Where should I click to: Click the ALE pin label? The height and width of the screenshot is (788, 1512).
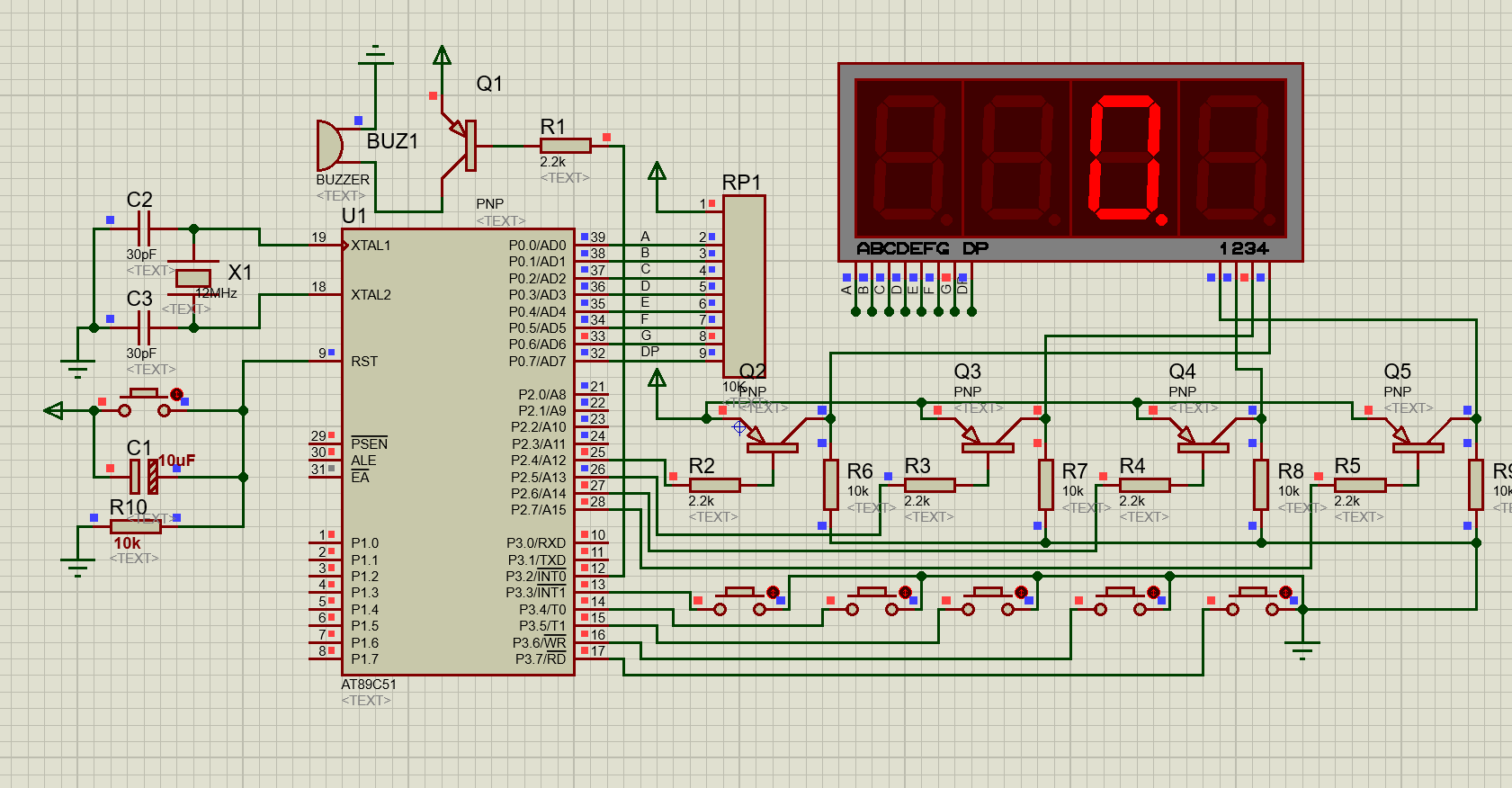(363, 460)
